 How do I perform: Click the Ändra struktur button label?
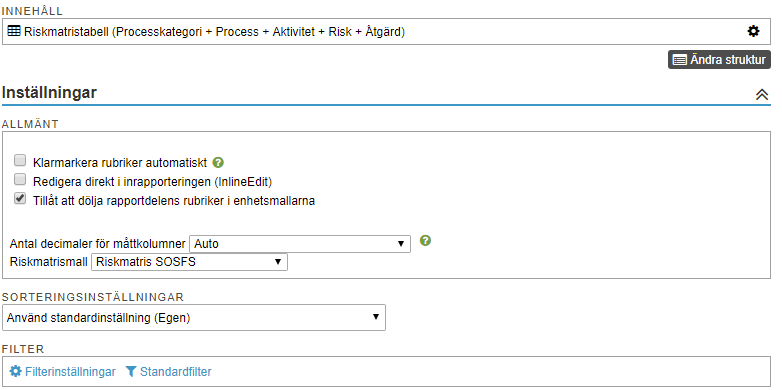[x=728, y=60]
